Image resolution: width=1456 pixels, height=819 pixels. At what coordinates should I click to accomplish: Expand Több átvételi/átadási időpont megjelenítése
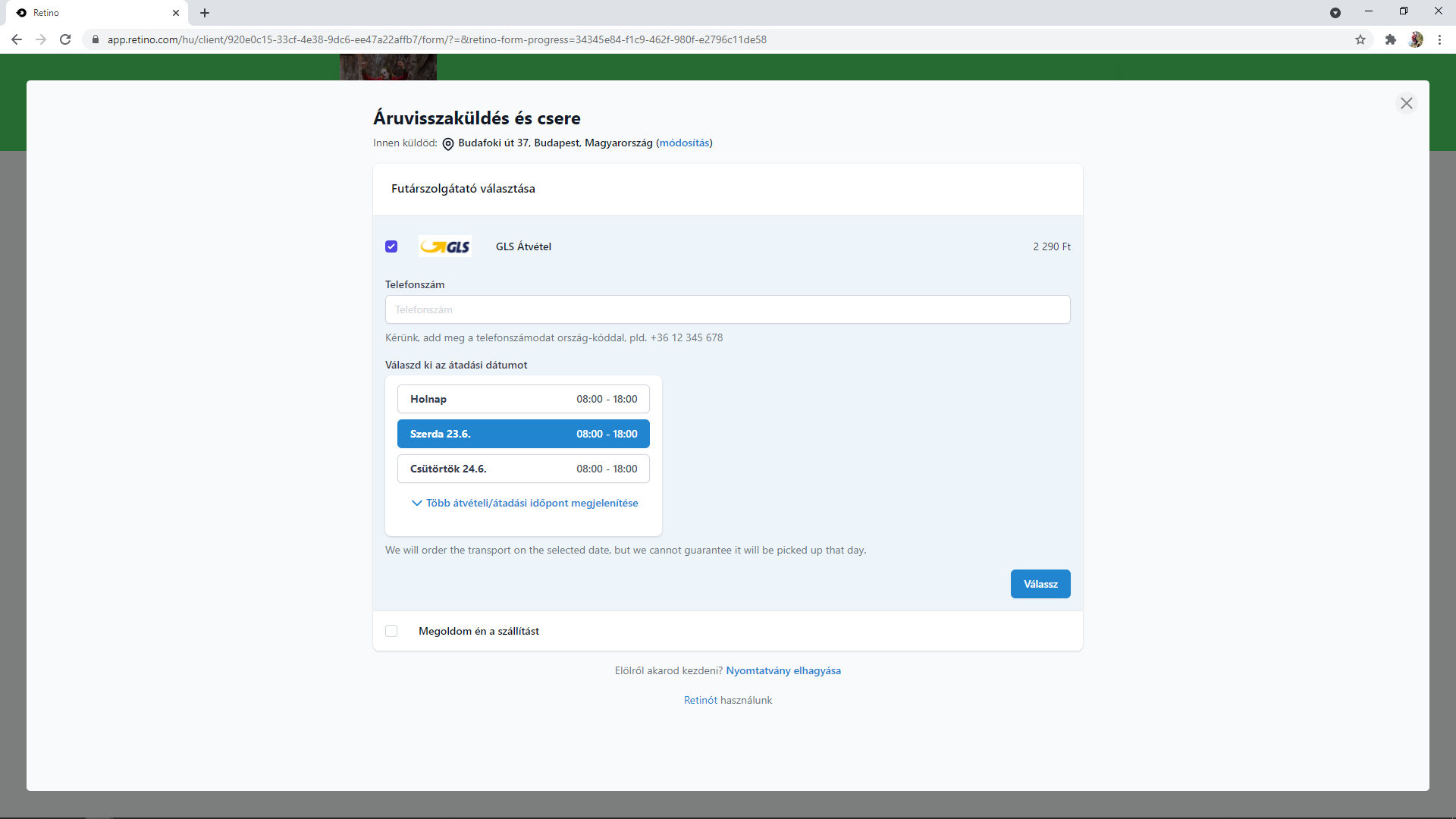coord(525,503)
